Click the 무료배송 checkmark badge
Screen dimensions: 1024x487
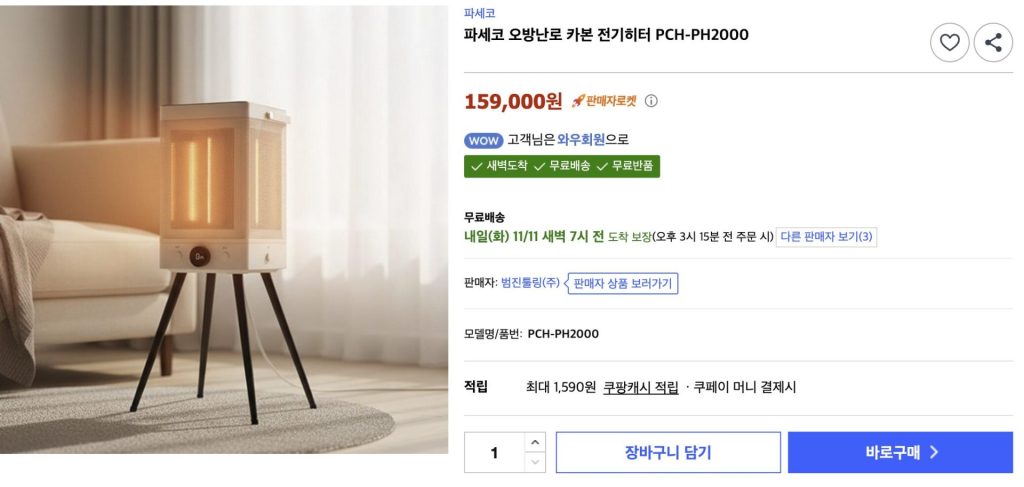(564, 166)
